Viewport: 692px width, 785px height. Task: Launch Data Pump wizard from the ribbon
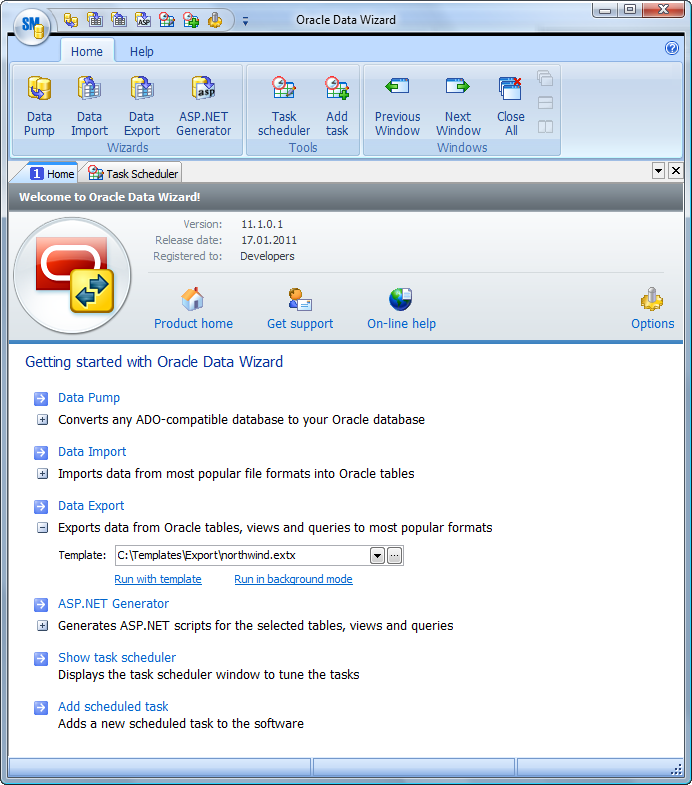[x=39, y=106]
